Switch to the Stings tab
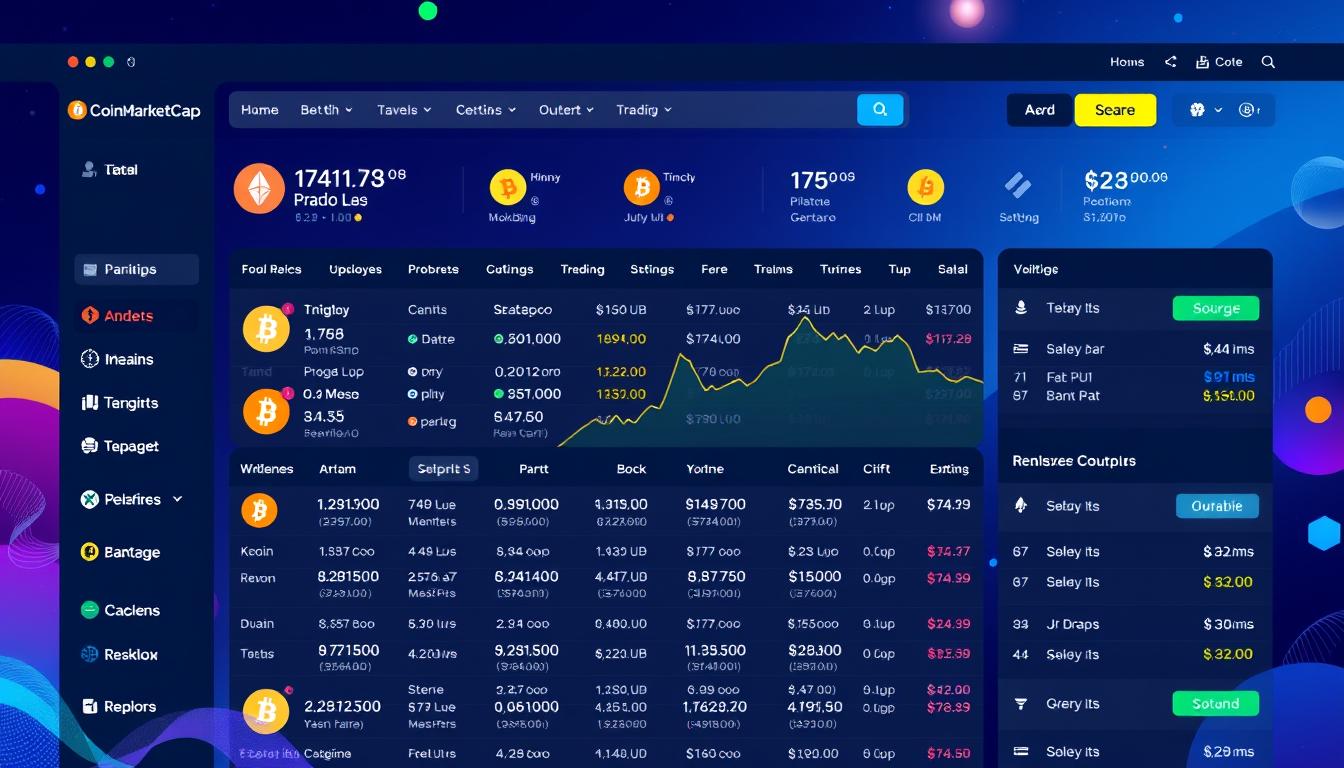Screen dimensions: 1344x768 pos(654,270)
